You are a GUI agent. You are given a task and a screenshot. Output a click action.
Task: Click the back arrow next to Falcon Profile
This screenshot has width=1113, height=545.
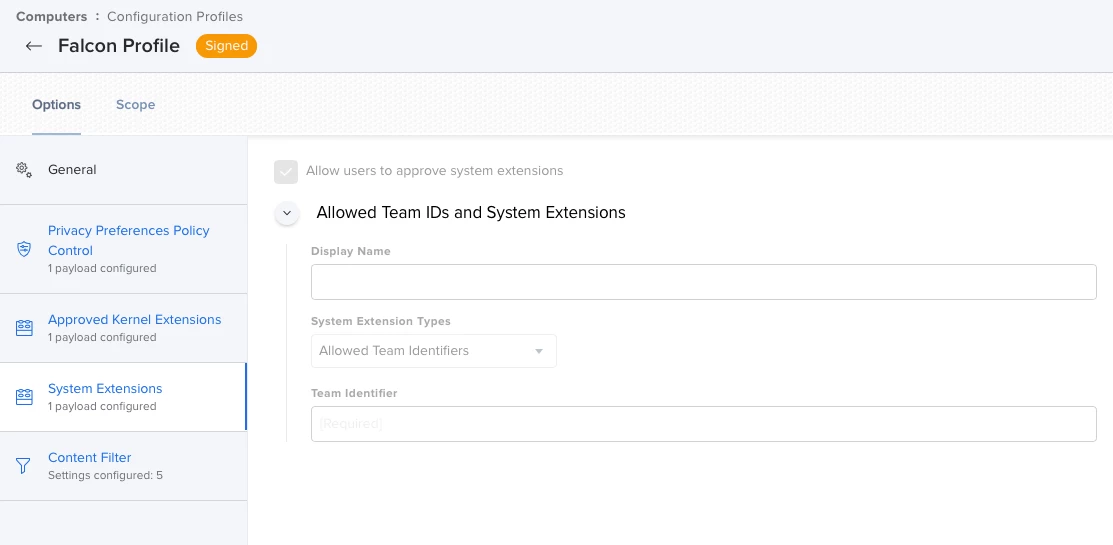[x=33, y=46]
